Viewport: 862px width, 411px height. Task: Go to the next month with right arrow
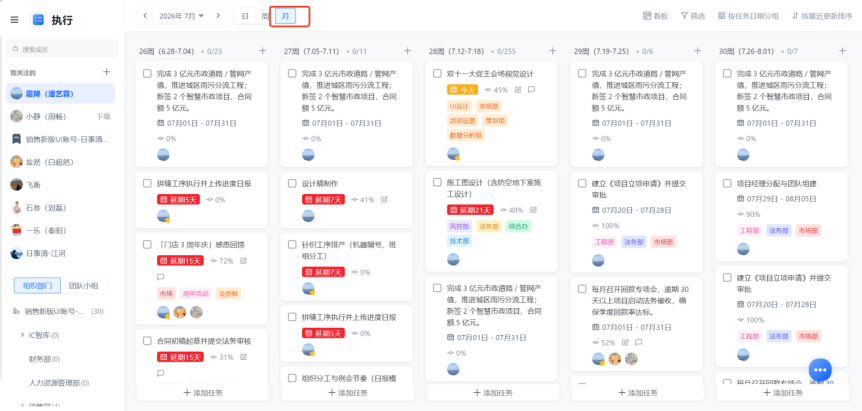click(218, 16)
